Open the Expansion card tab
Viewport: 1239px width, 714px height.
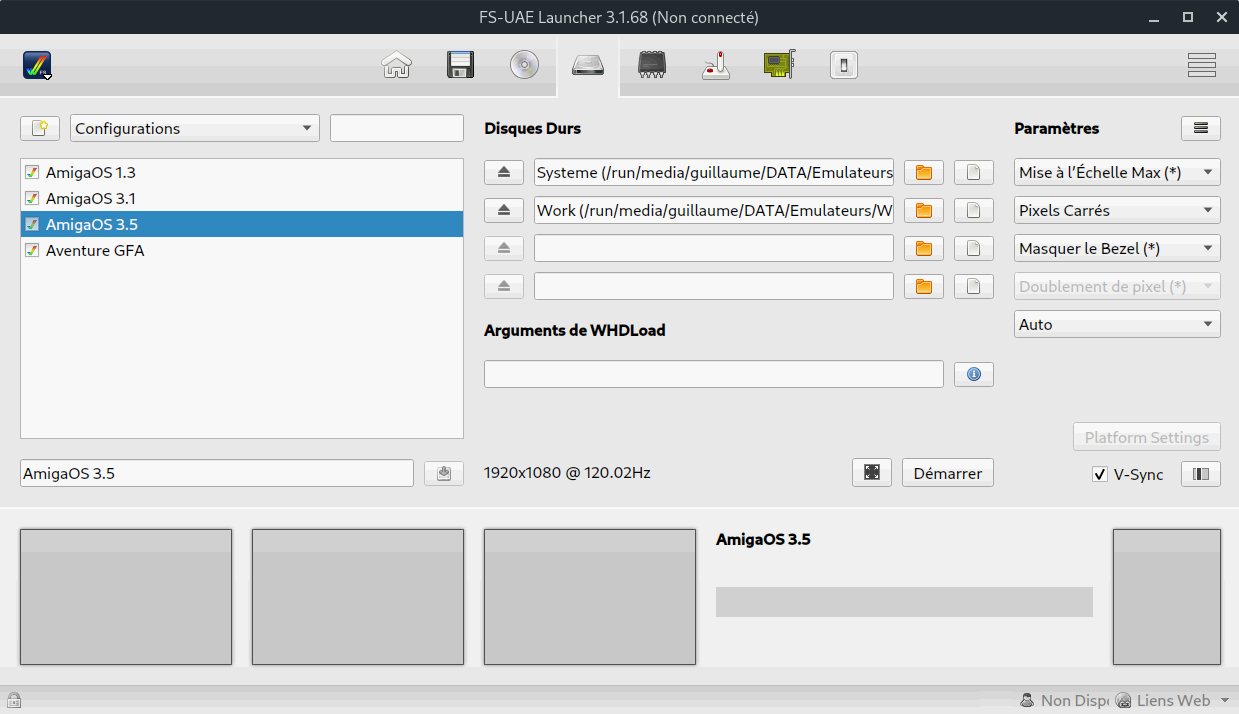[779, 66]
